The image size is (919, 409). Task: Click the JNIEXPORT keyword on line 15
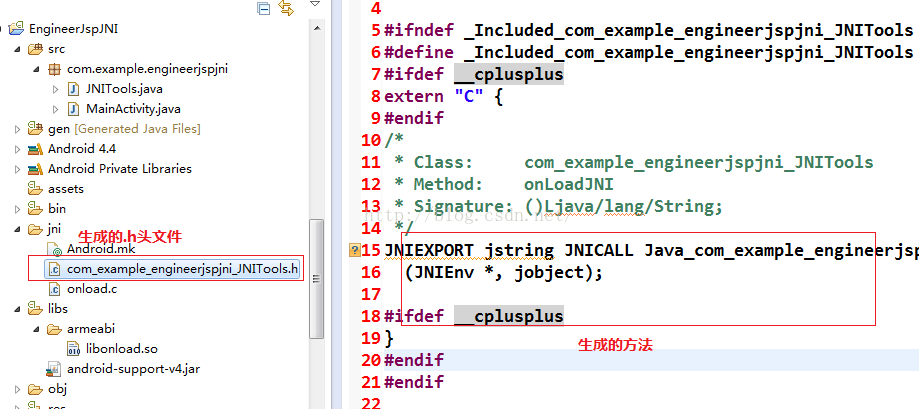pyautogui.click(x=428, y=251)
